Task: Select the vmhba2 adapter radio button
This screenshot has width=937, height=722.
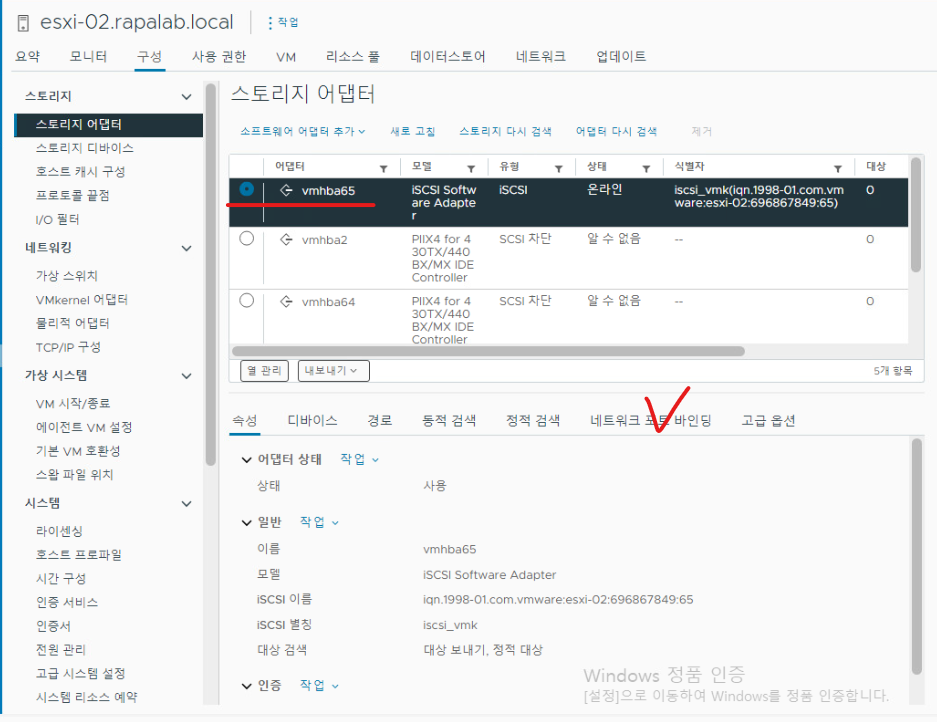Action: point(246,238)
